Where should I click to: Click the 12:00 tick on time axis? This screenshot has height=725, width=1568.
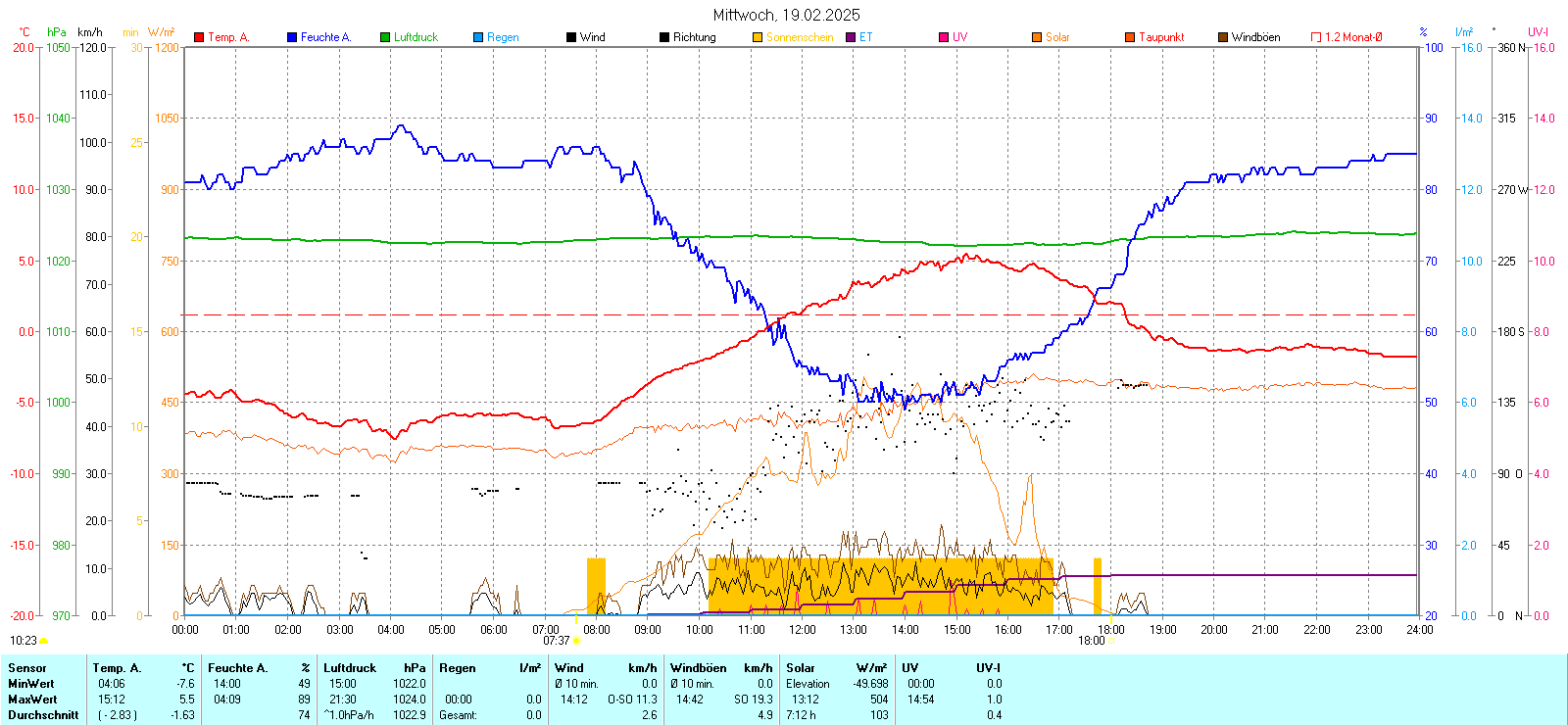(802, 630)
